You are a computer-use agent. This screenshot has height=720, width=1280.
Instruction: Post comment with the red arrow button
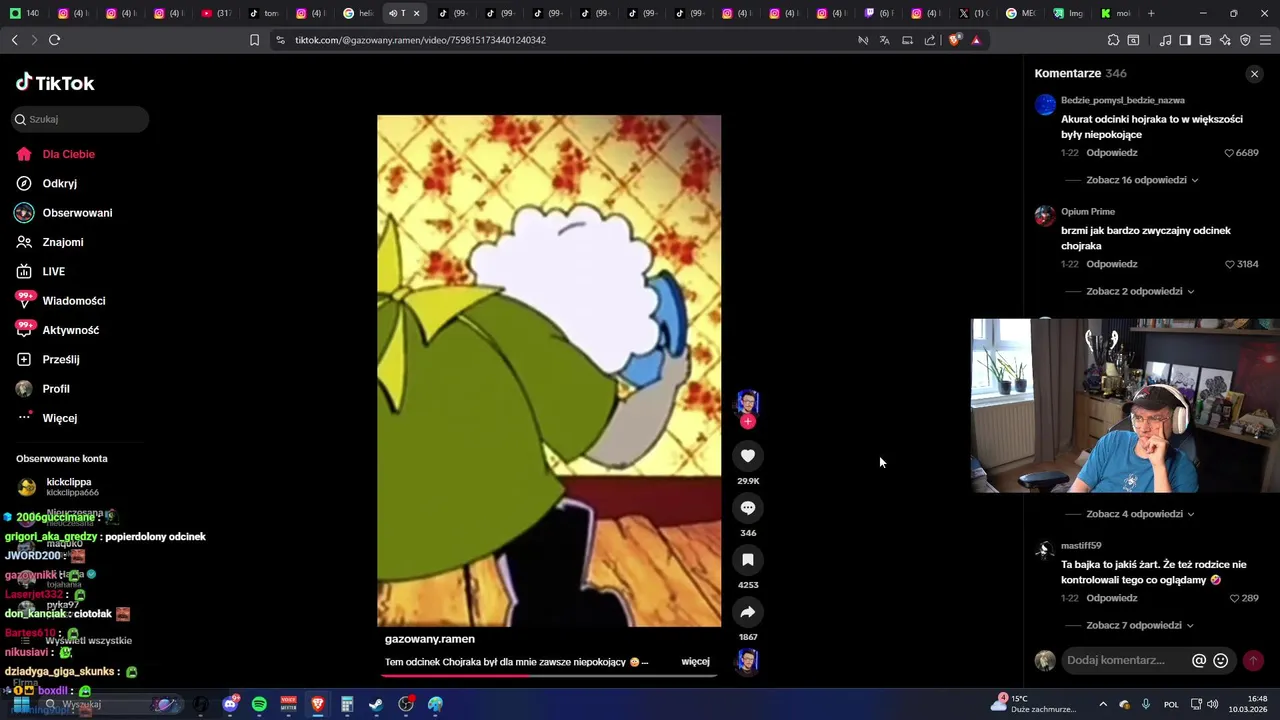pos(1253,660)
